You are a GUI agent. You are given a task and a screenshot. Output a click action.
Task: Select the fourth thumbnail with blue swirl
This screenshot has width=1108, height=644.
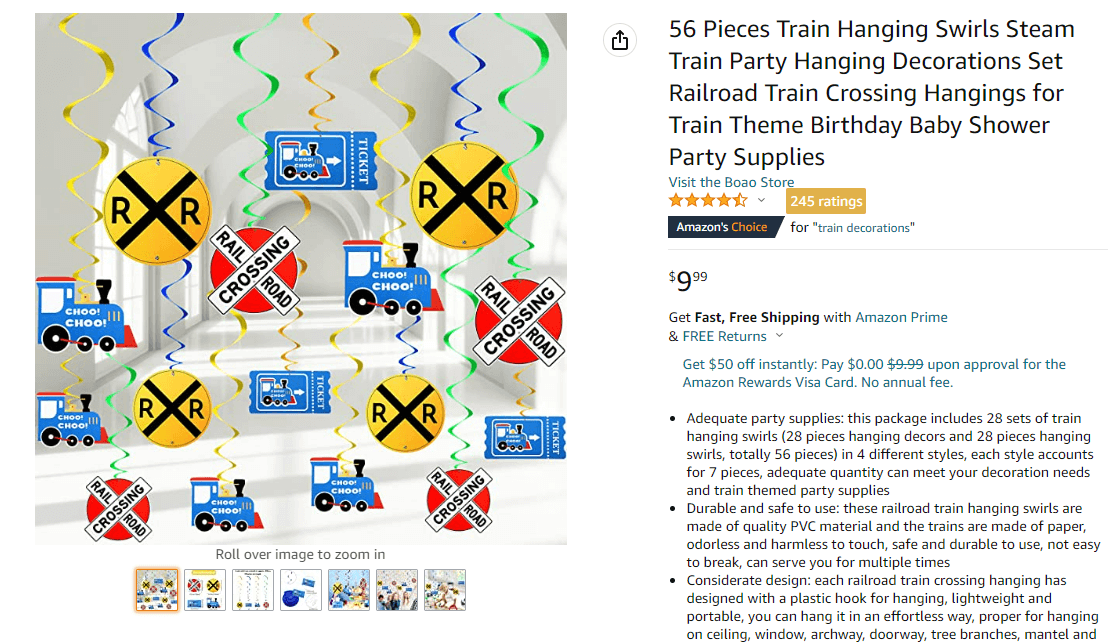[x=301, y=590]
